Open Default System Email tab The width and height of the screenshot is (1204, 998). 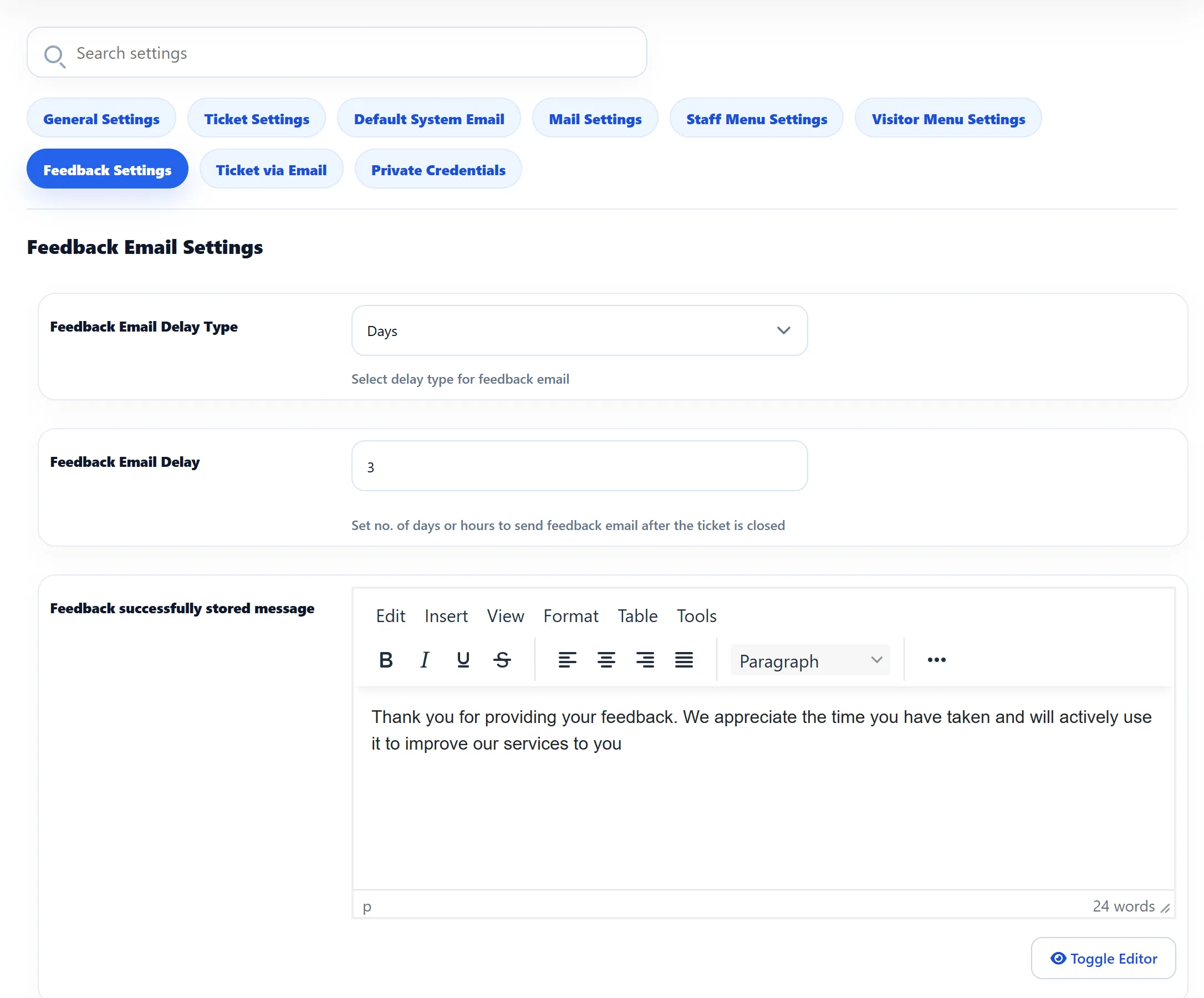click(429, 119)
